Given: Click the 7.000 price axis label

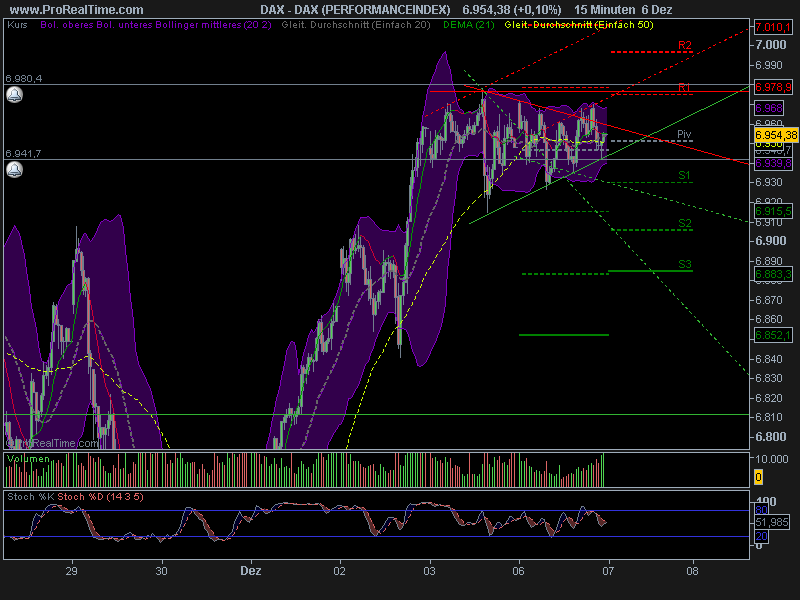Looking at the screenshot, I should (771, 45).
